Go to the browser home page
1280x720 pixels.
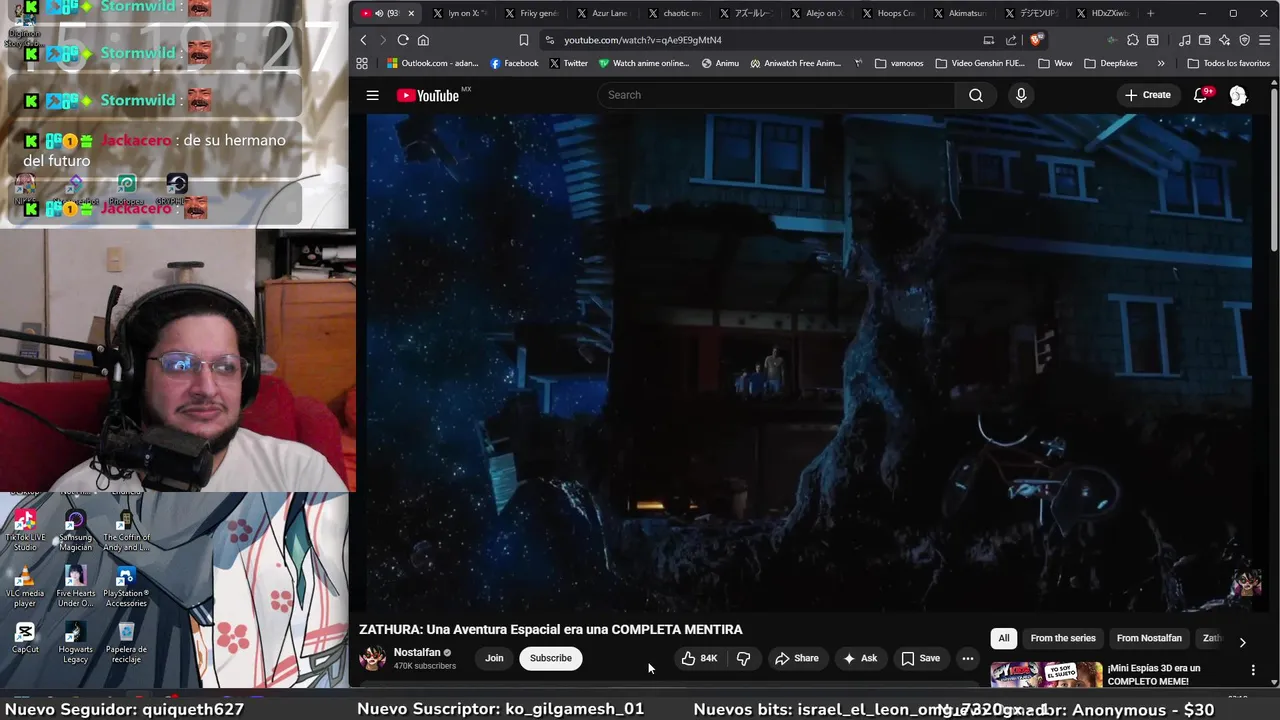click(x=423, y=40)
